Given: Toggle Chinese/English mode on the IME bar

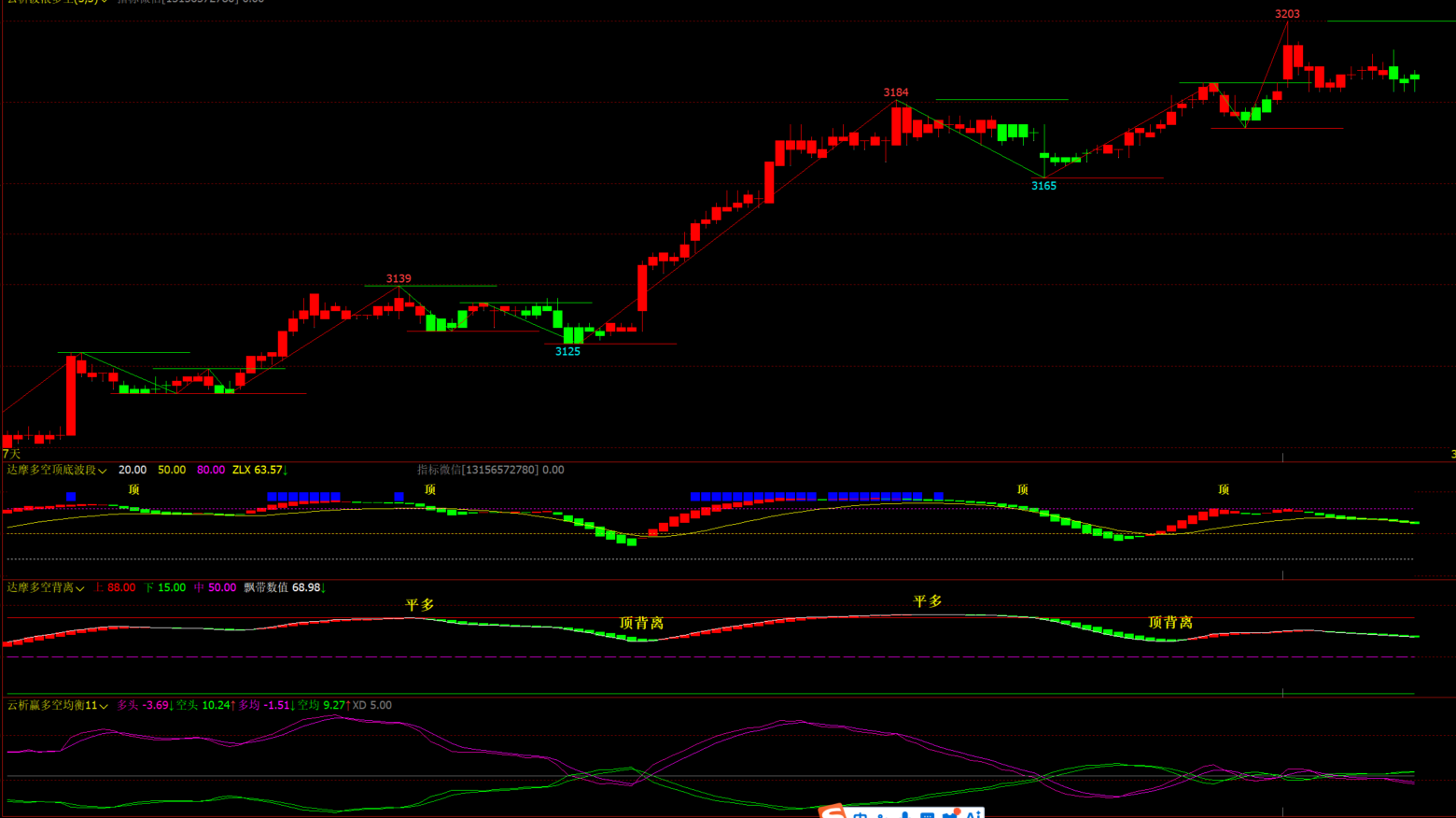Looking at the screenshot, I should click(860, 815).
